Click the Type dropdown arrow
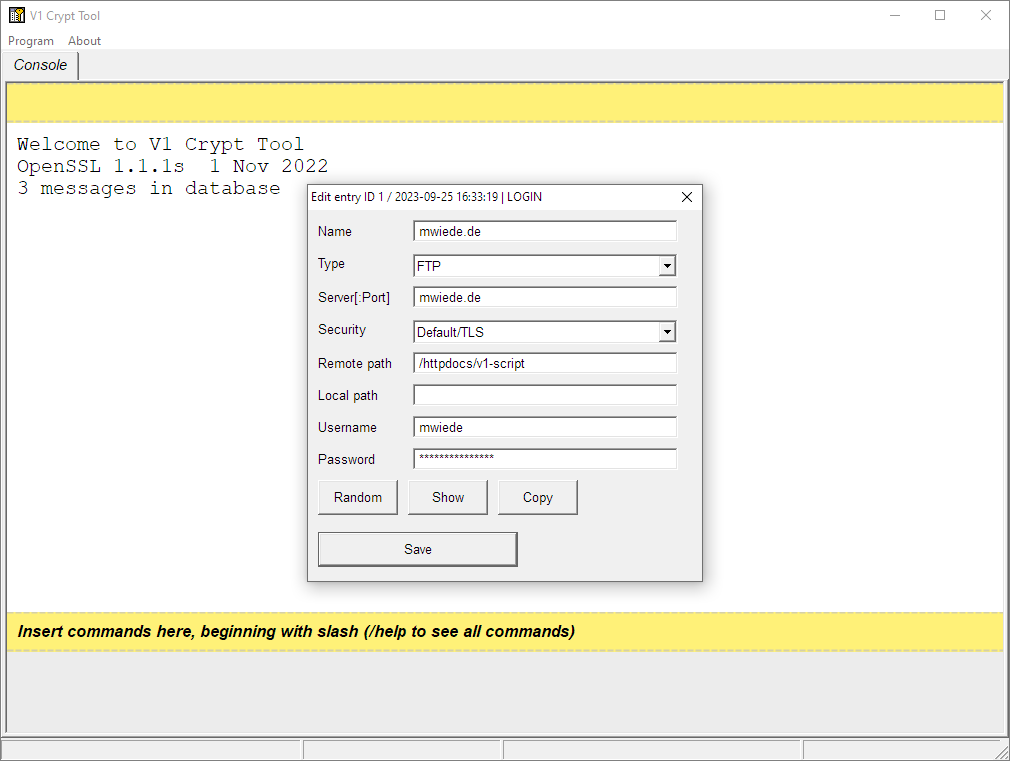This screenshot has height=761, width=1010. tap(667, 265)
